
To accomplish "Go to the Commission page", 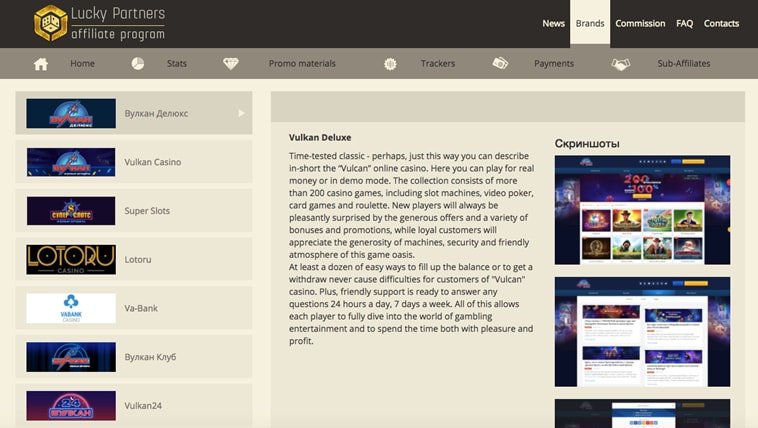I will point(640,23).
